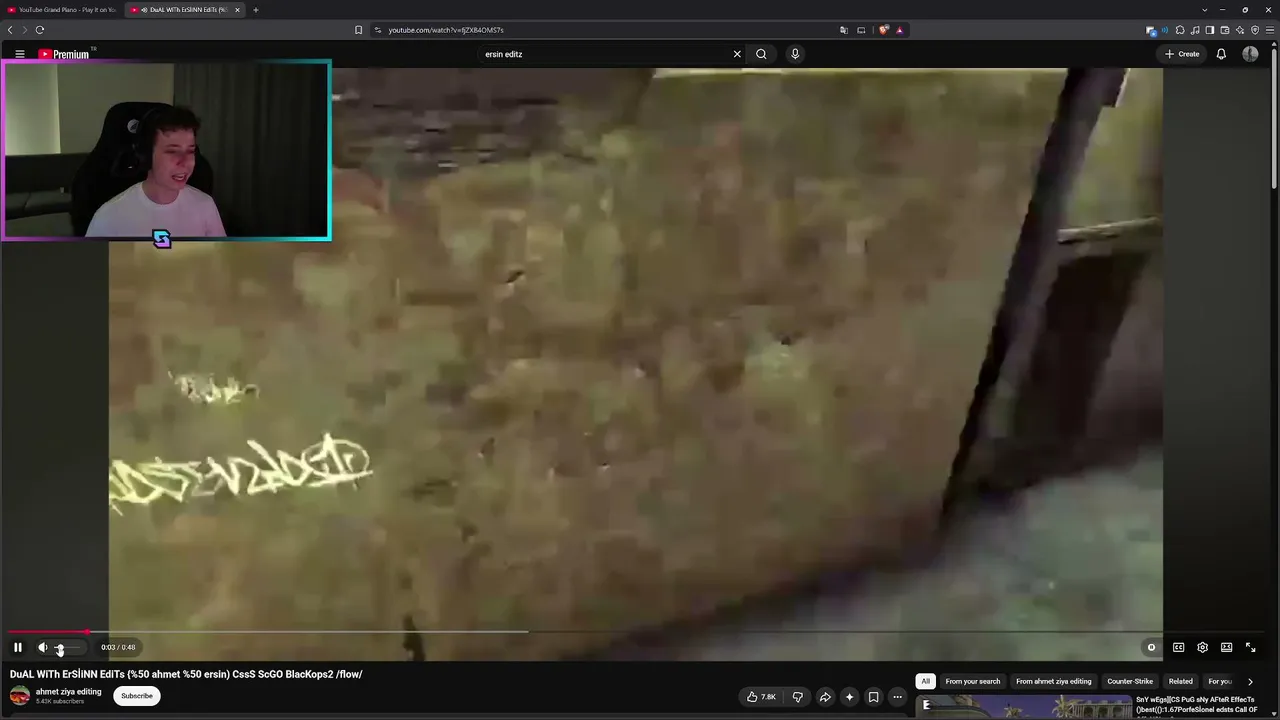This screenshot has height=720, width=1280.
Task: Go back in browser history
Action: tap(10, 30)
